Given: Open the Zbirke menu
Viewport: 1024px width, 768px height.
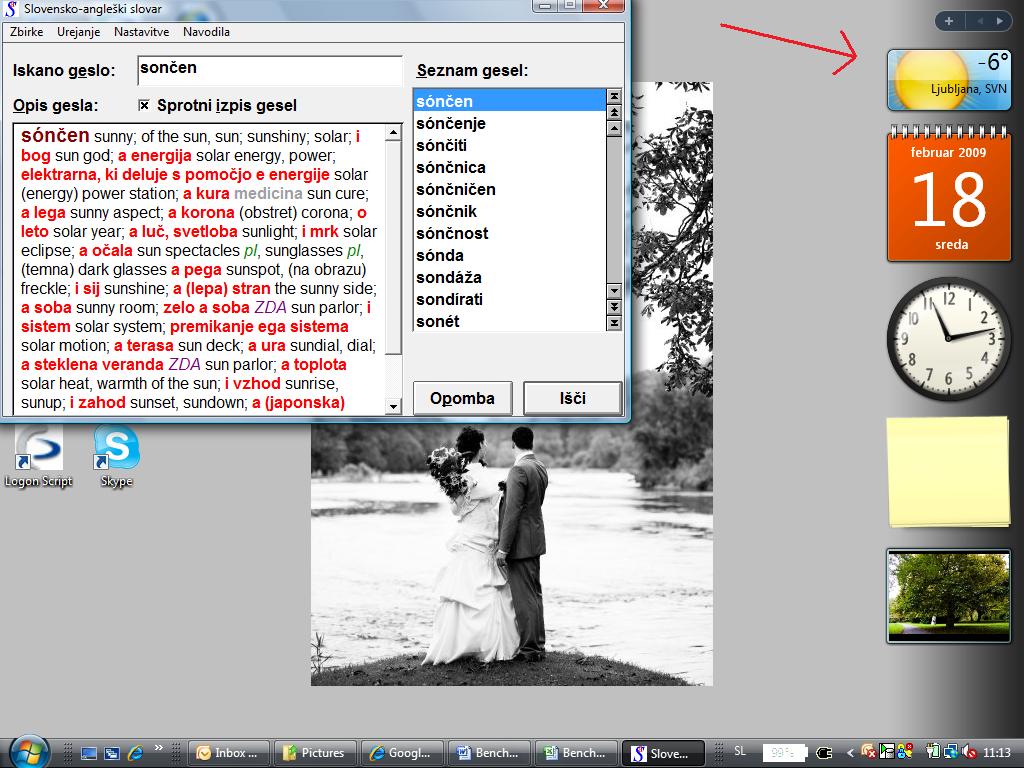Looking at the screenshot, I should 26,32.
